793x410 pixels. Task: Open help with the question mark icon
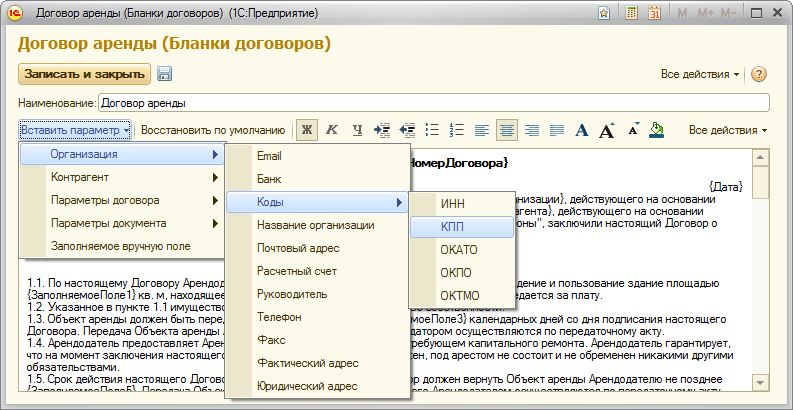[x=758, y=75]
